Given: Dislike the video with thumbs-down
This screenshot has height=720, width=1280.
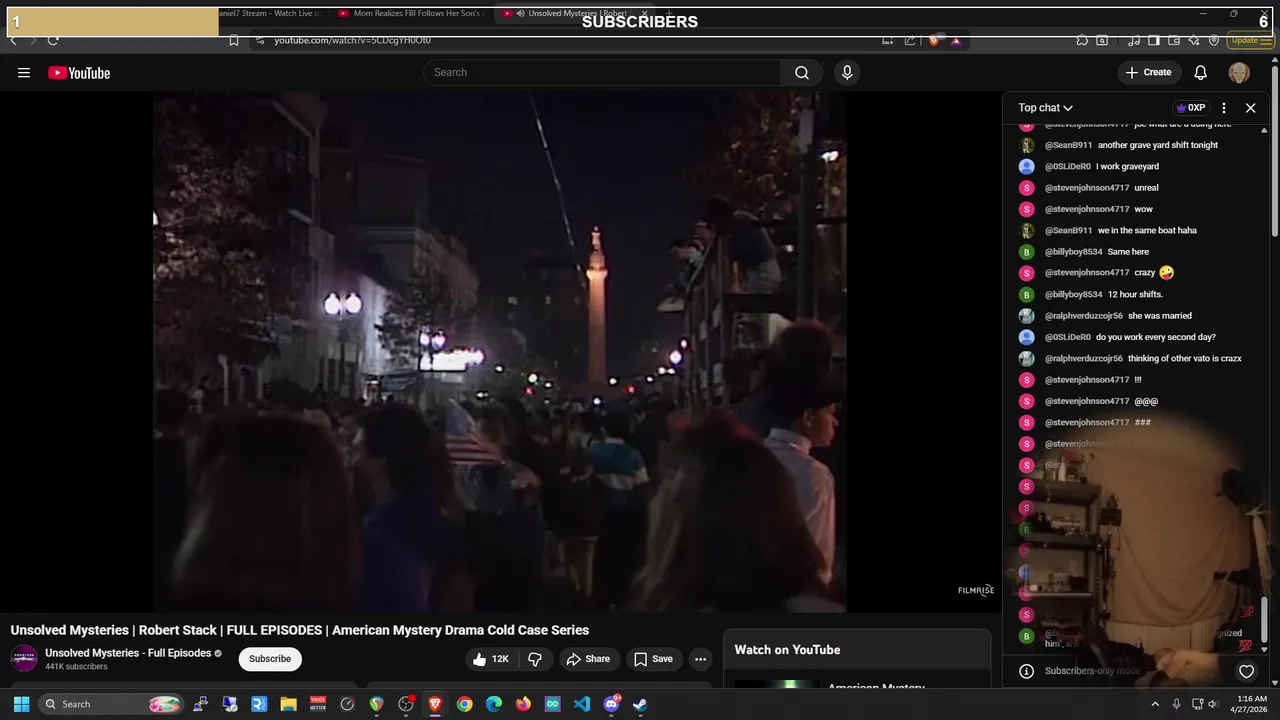Looking at the screenshot, I should 535,659.
